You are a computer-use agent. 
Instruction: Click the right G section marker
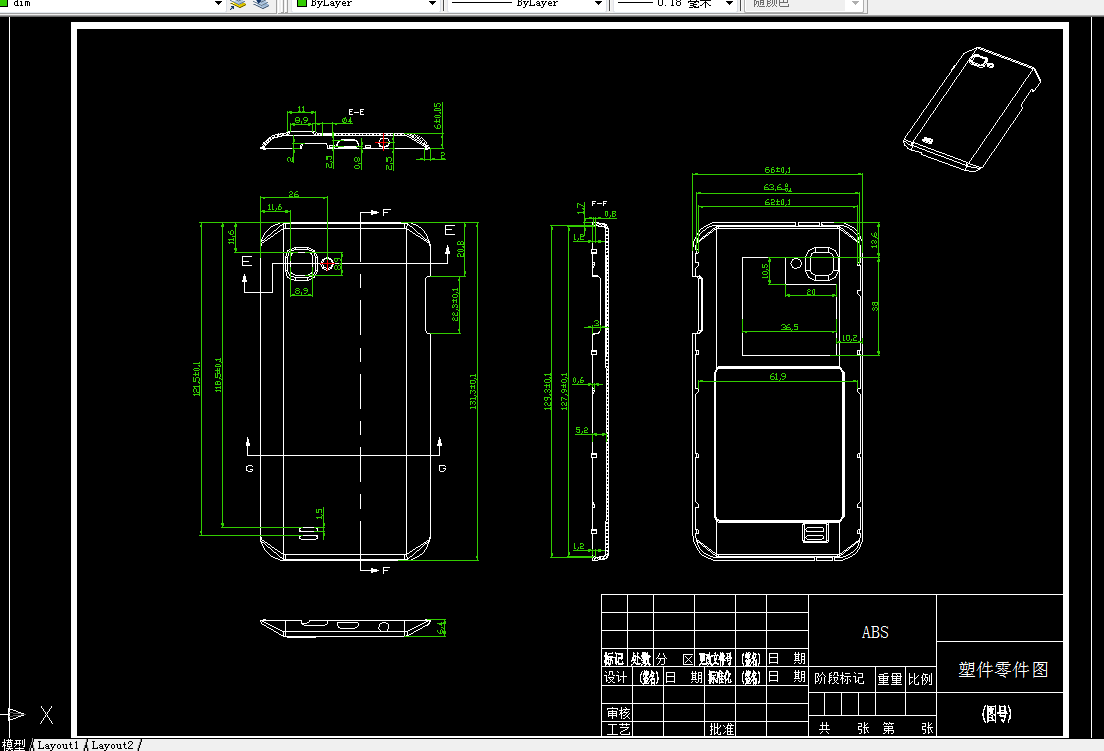point(442,468)
